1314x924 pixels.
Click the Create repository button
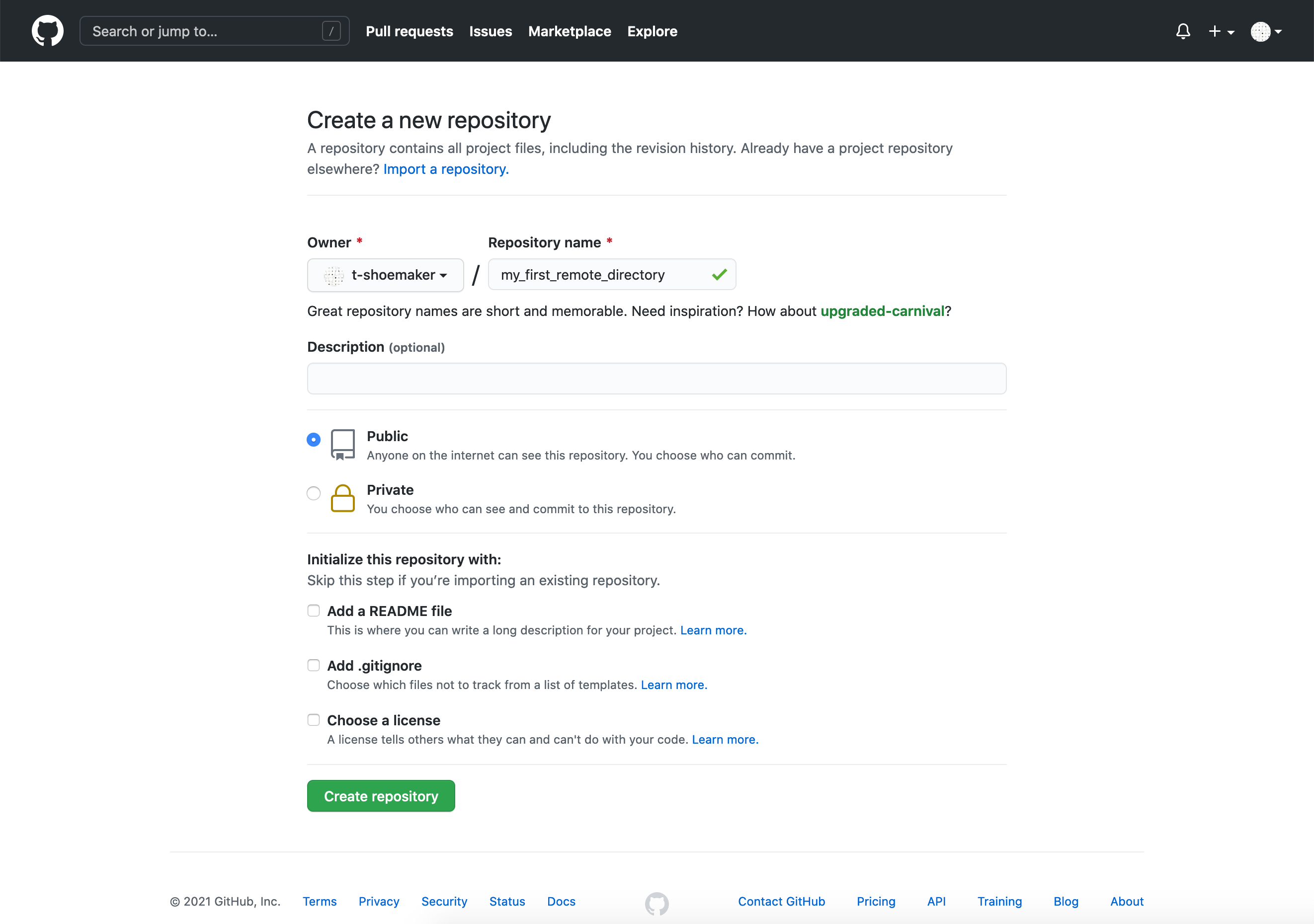point(381,796)
